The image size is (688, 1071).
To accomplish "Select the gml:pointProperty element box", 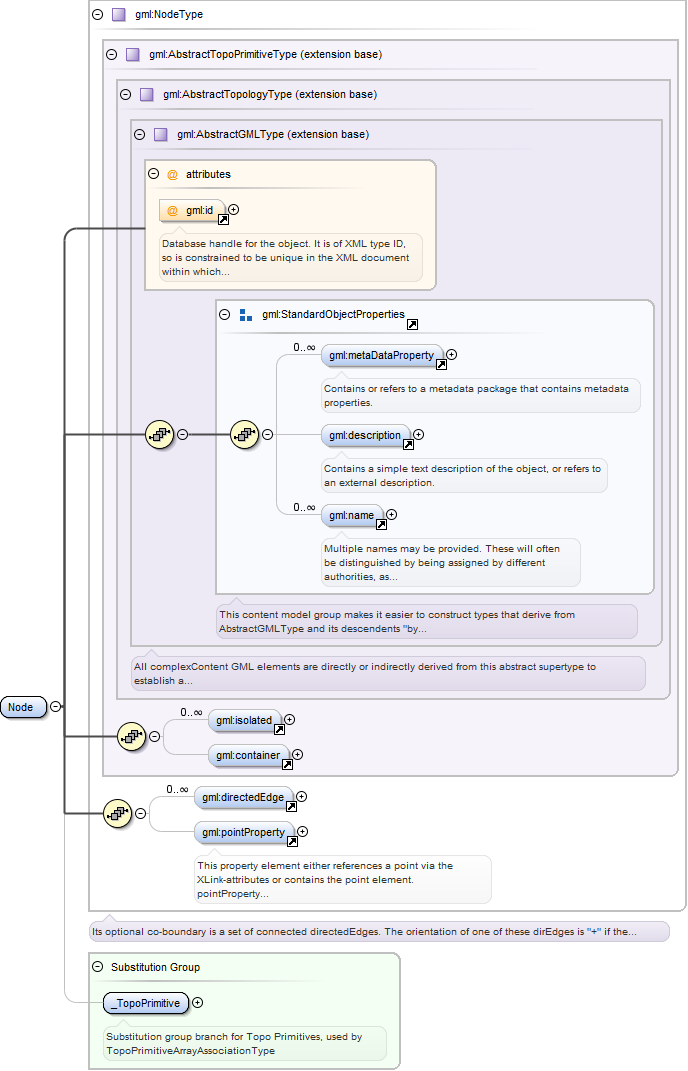I will [244, 832].
